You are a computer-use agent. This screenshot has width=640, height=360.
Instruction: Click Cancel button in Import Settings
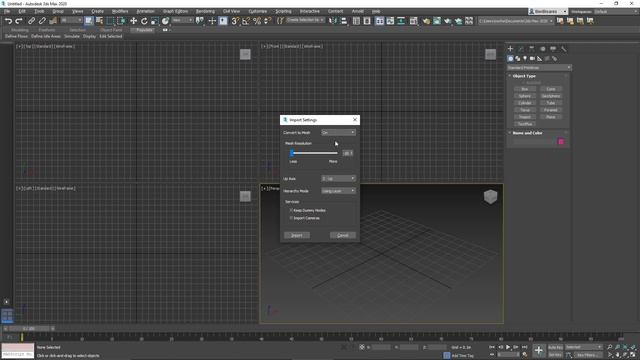[343, 236]
